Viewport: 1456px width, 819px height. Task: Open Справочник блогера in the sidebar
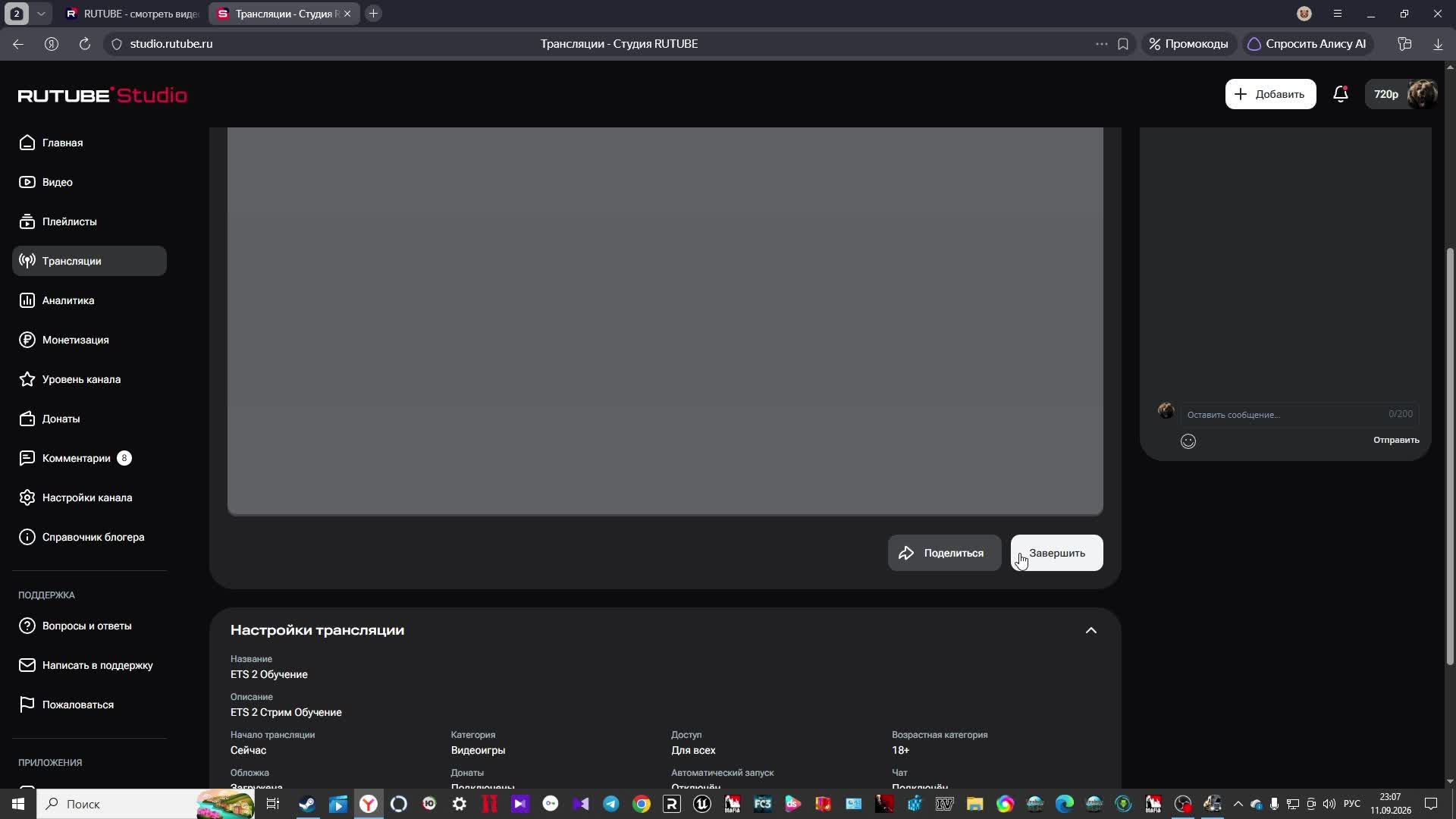[89, 537]
